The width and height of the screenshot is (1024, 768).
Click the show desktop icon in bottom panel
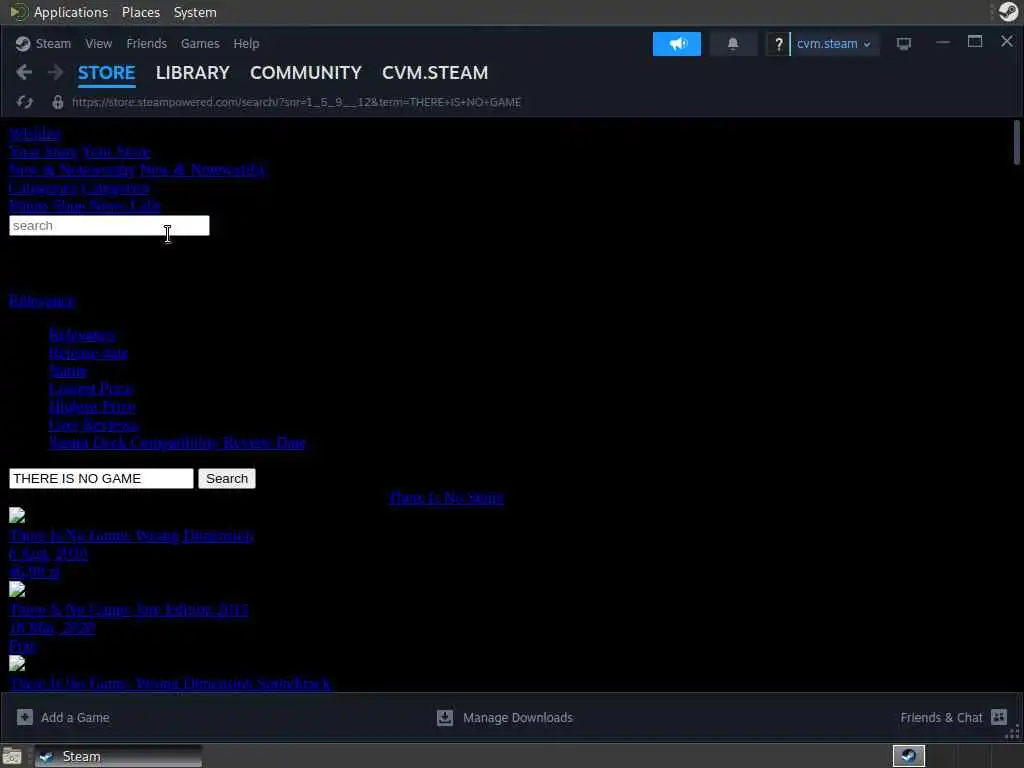click(x=12, y=757)
